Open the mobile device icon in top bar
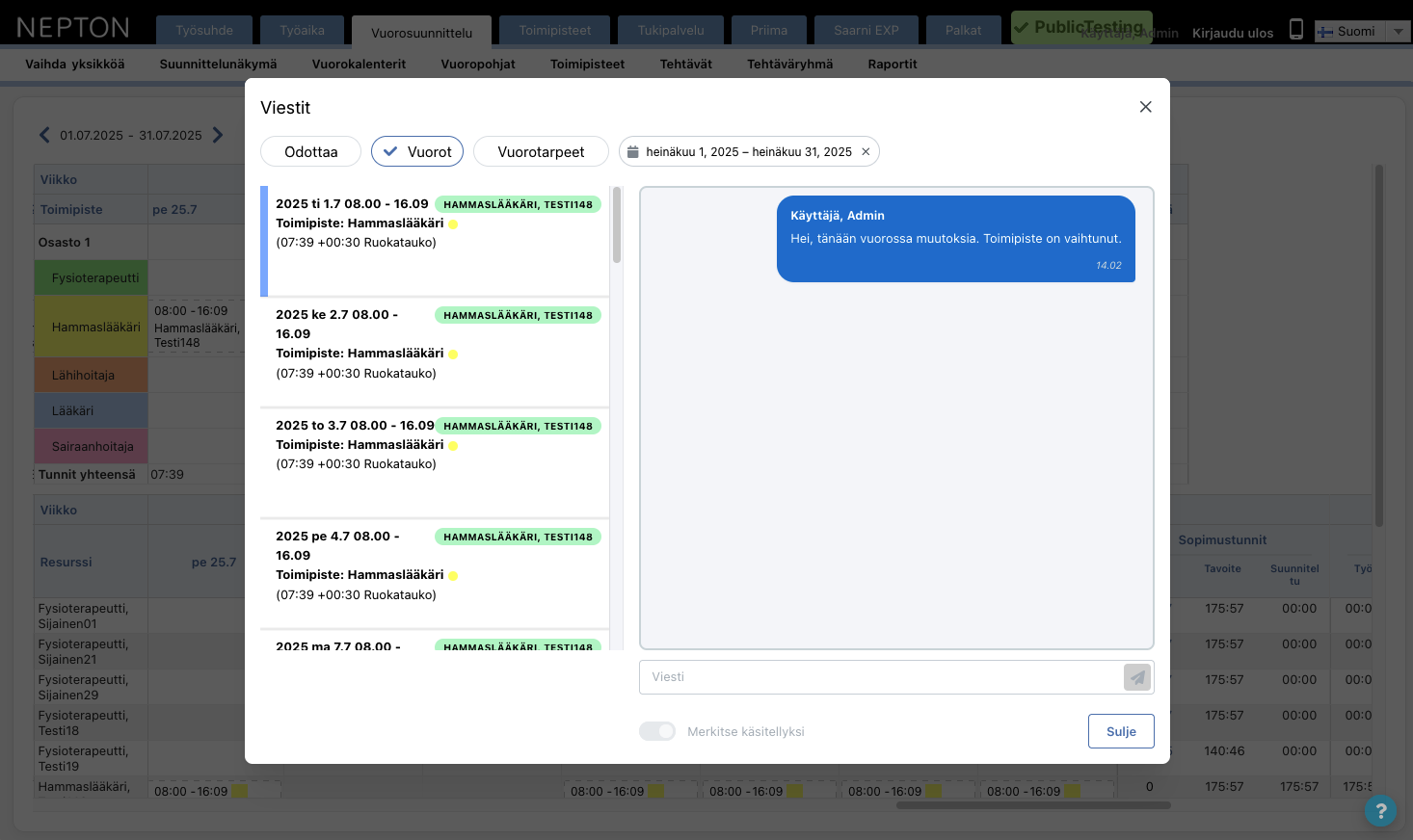Image resolution: width=1413 pixels, height=840 pixels. 1295,30
